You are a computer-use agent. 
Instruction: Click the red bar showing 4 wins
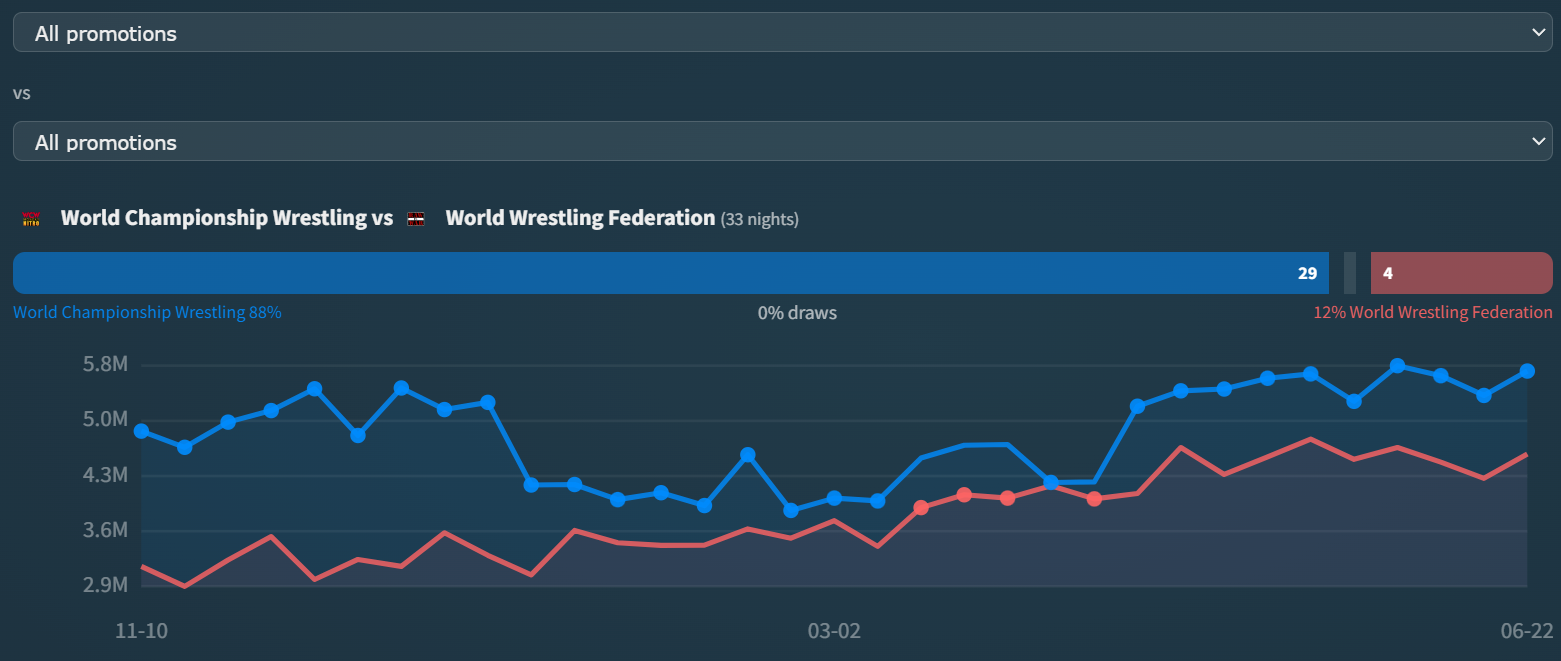pos(1461,273)
